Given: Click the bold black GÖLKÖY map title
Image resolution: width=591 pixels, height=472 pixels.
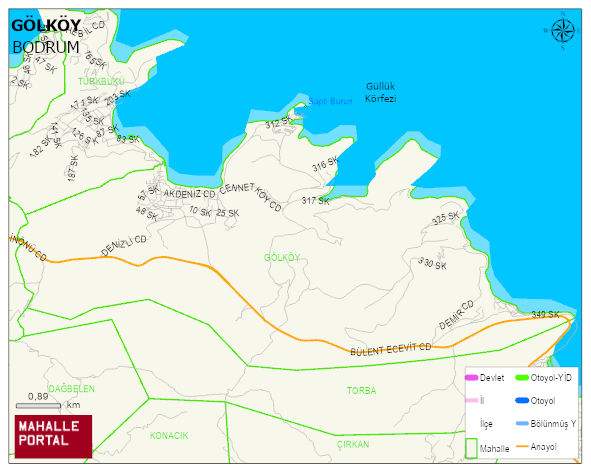Looking at the screenshot, I should point(46,26).
